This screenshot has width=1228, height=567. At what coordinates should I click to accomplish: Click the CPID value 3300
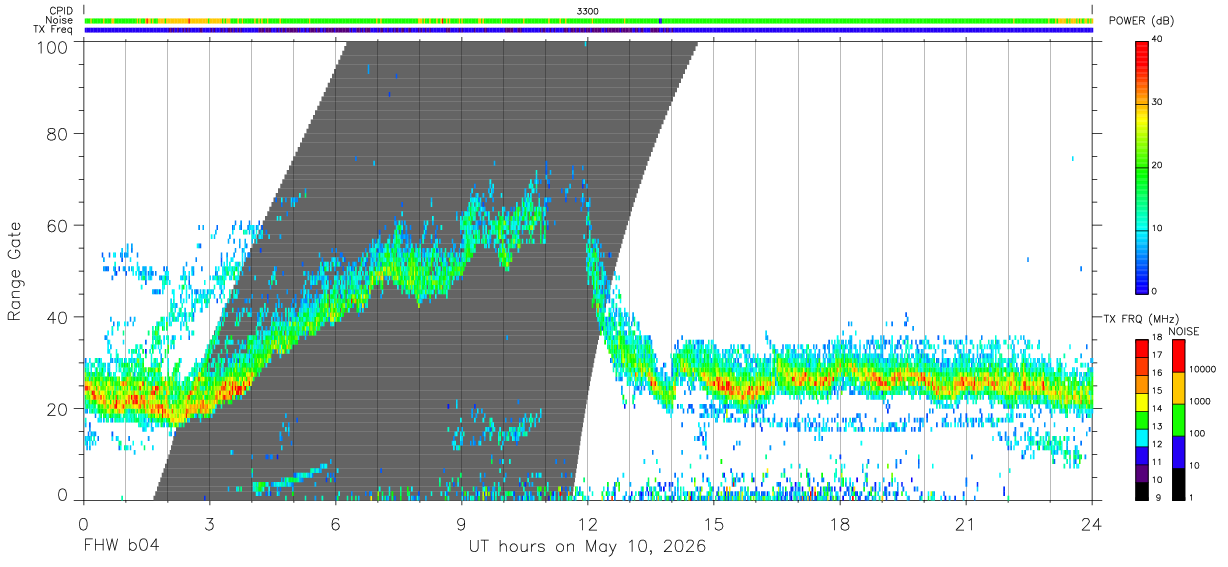(588, 11)
